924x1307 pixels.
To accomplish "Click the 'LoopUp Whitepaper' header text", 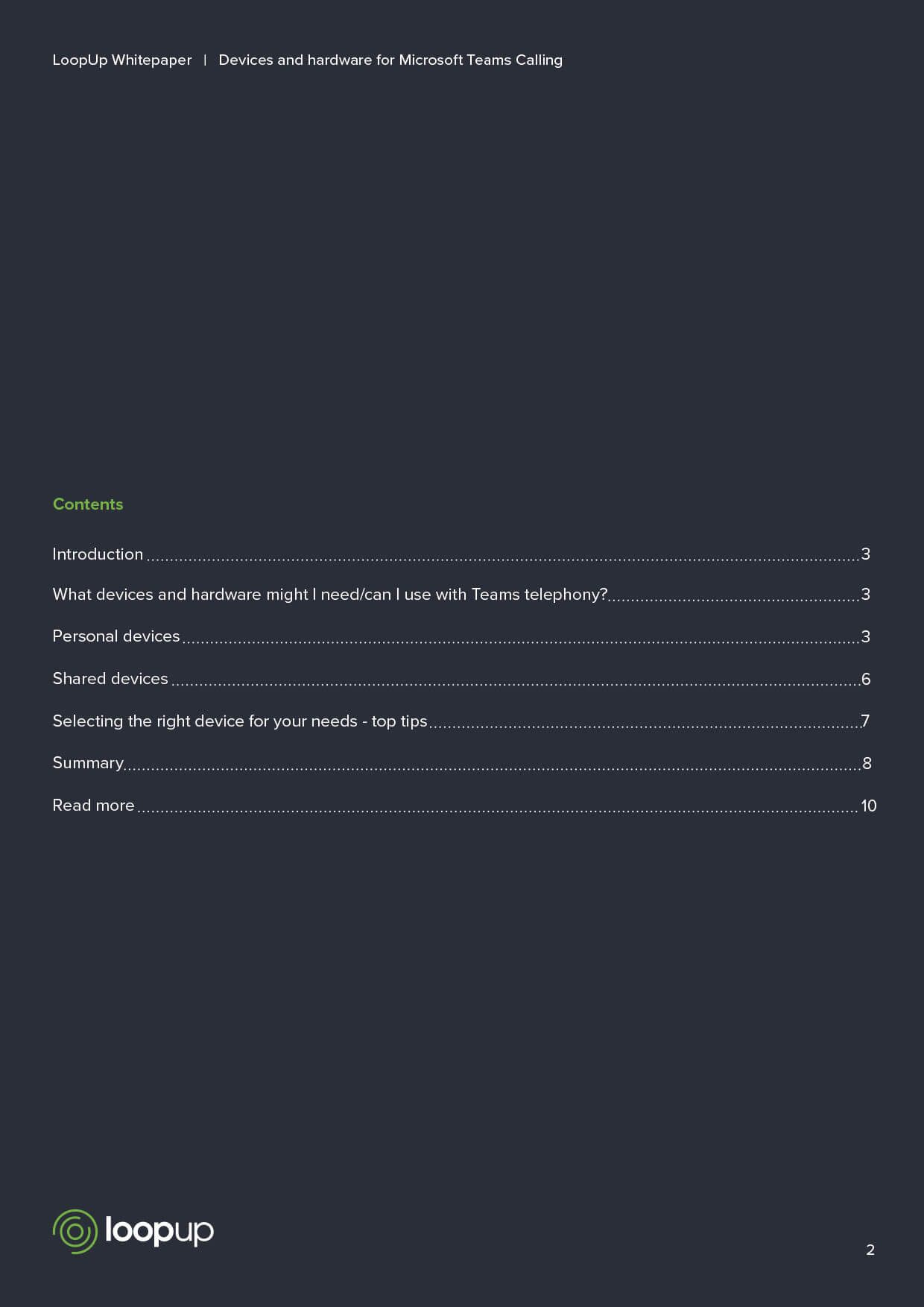I will coord(122,60).
